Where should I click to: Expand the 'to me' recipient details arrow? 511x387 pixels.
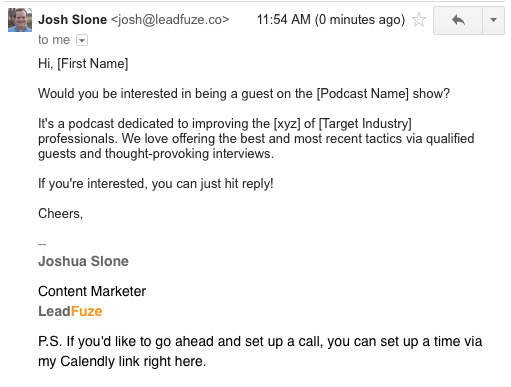tap(82, 40)
